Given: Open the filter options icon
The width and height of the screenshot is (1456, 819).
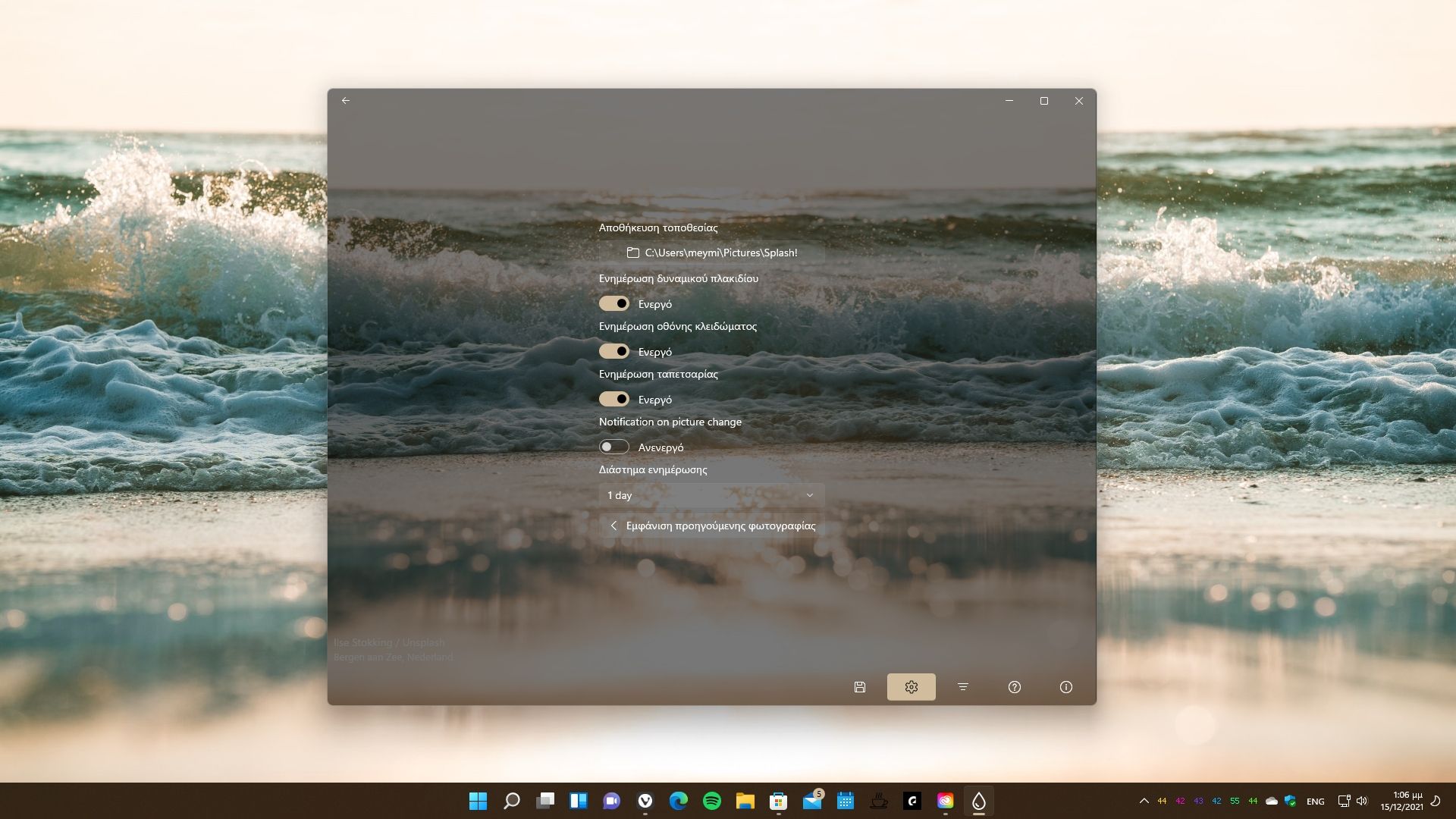Looking at the screenshot, I should (962, 687).
